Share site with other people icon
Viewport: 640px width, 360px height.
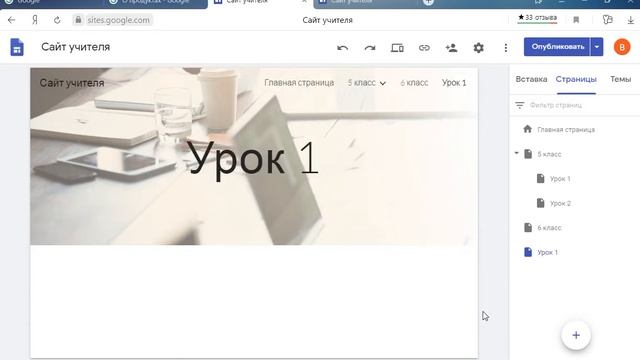click(x=451, y=48)
